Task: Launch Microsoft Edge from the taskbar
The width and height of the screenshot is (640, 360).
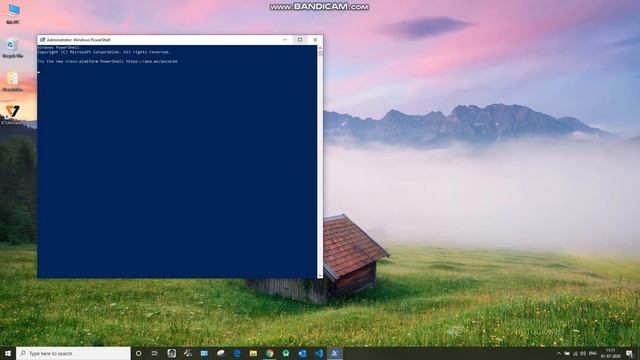Action: (x=237, y=353)
